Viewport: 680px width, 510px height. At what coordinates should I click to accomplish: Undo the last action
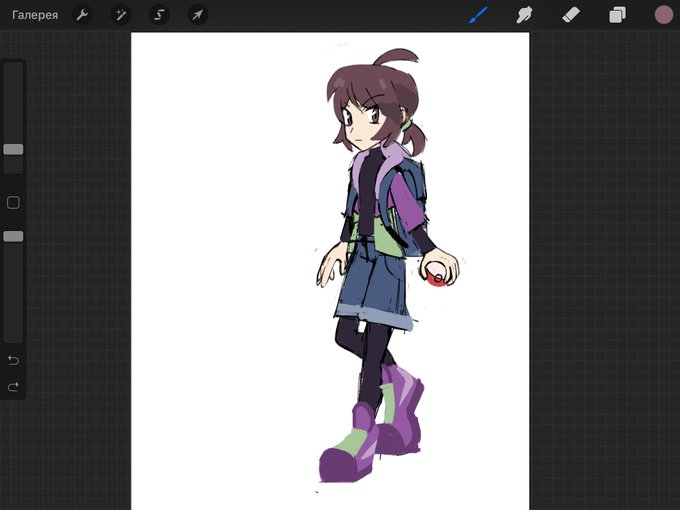click(13, 360)
